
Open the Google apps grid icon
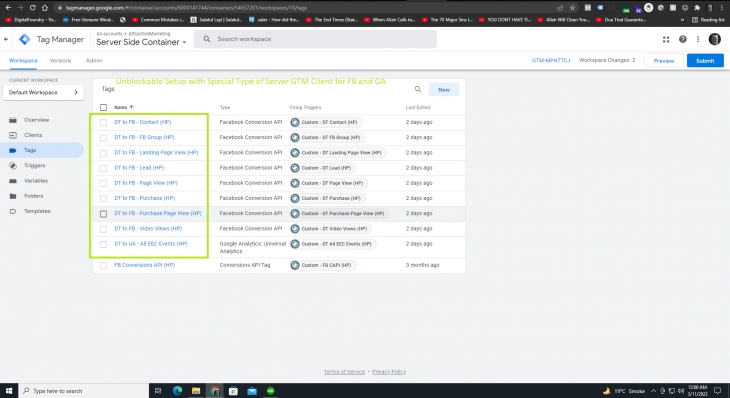666,40
